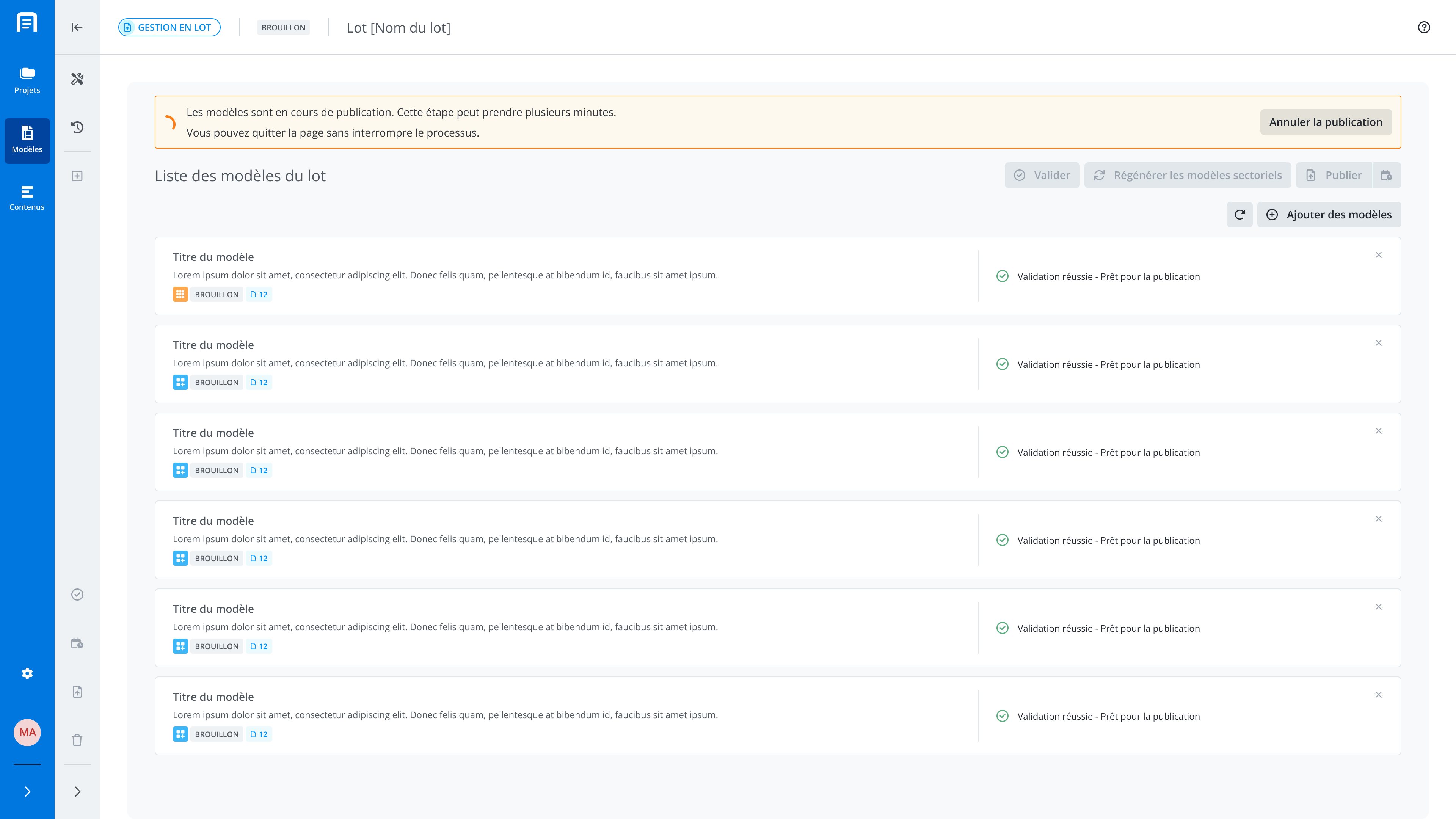The height and width of the screenshot is (819, 1456).
Task: Click the GESTION EN LOT tag
Action: coord(169,27)
